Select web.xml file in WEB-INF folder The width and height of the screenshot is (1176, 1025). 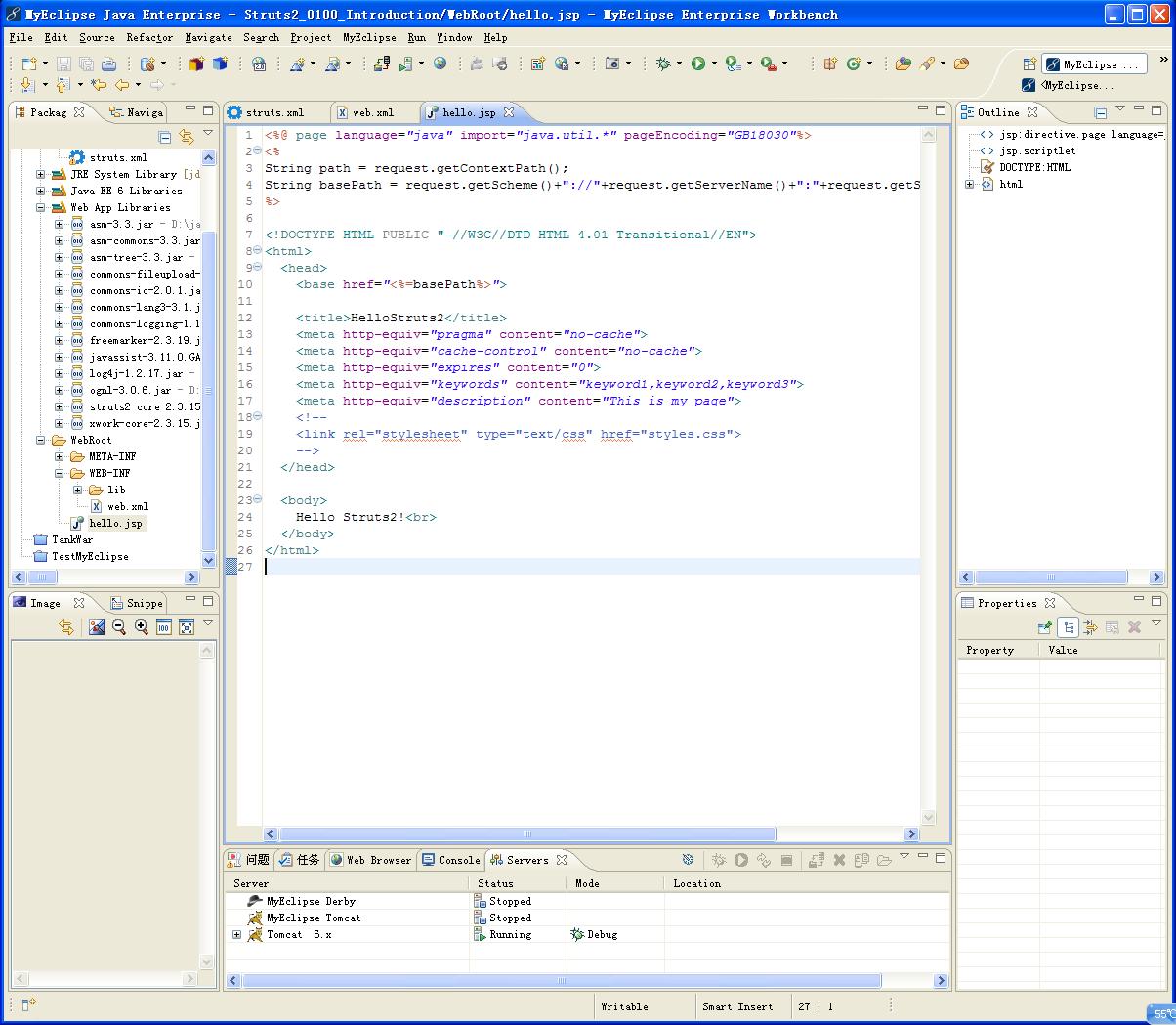(127, 507)
